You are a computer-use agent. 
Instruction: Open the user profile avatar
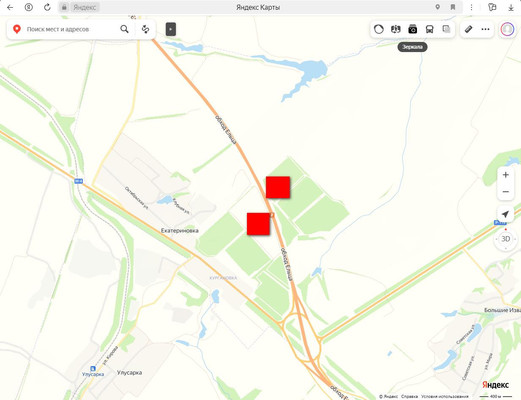(x=507, y=29)
